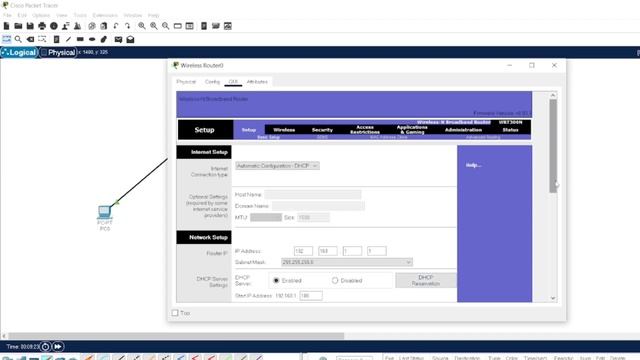Screen dimensions: 640x360
Task: Open the User Profile icon in toolbar
Action: pyautogui.click(x=66, y=26)
